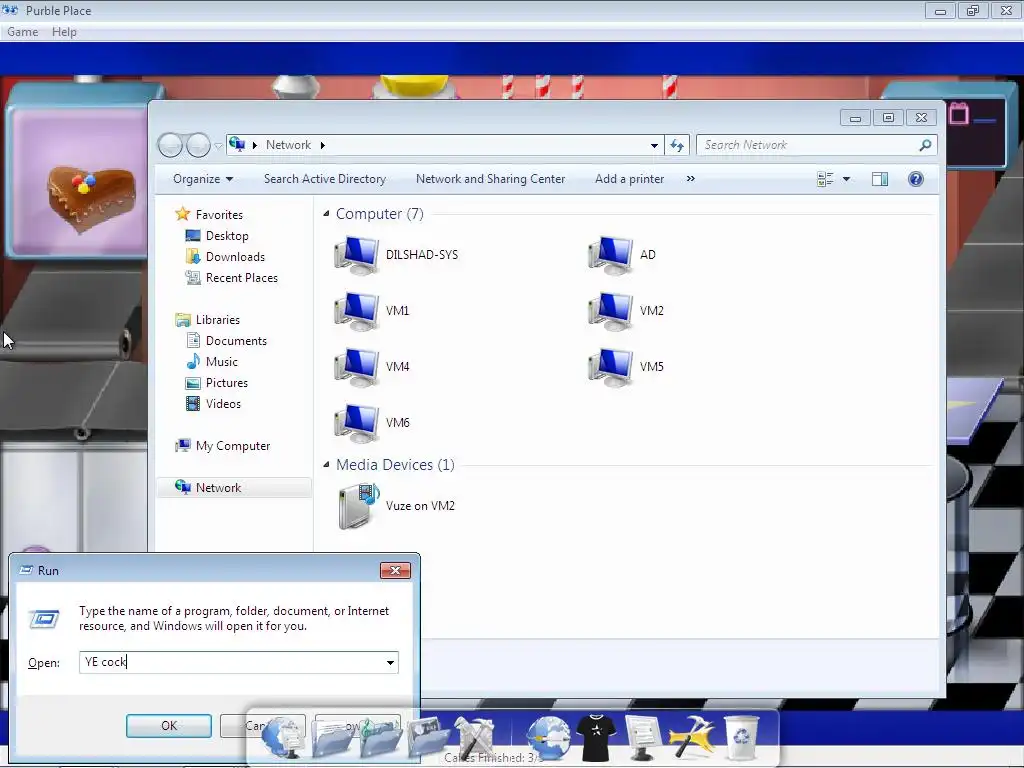1024x768 pixels.
Task: Open the Help menu in Purble Place
Action: click(x=64, y=32)
